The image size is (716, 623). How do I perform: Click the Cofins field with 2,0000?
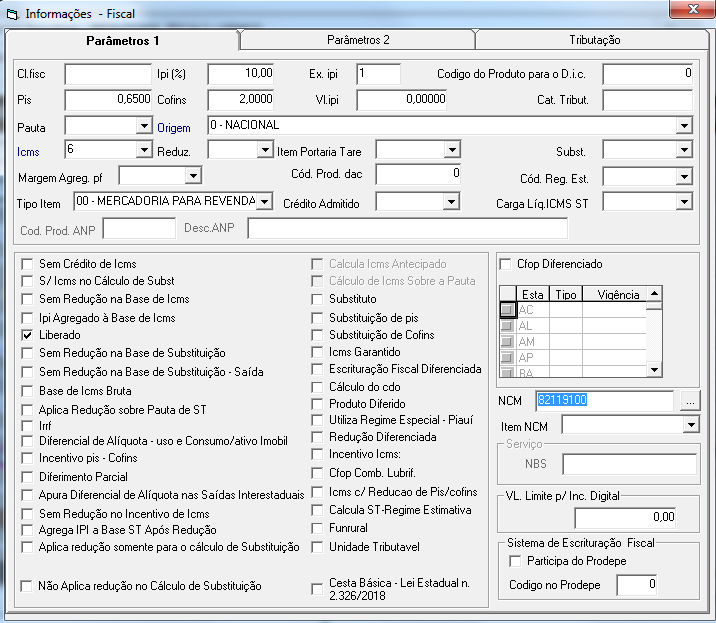(241, 100)
